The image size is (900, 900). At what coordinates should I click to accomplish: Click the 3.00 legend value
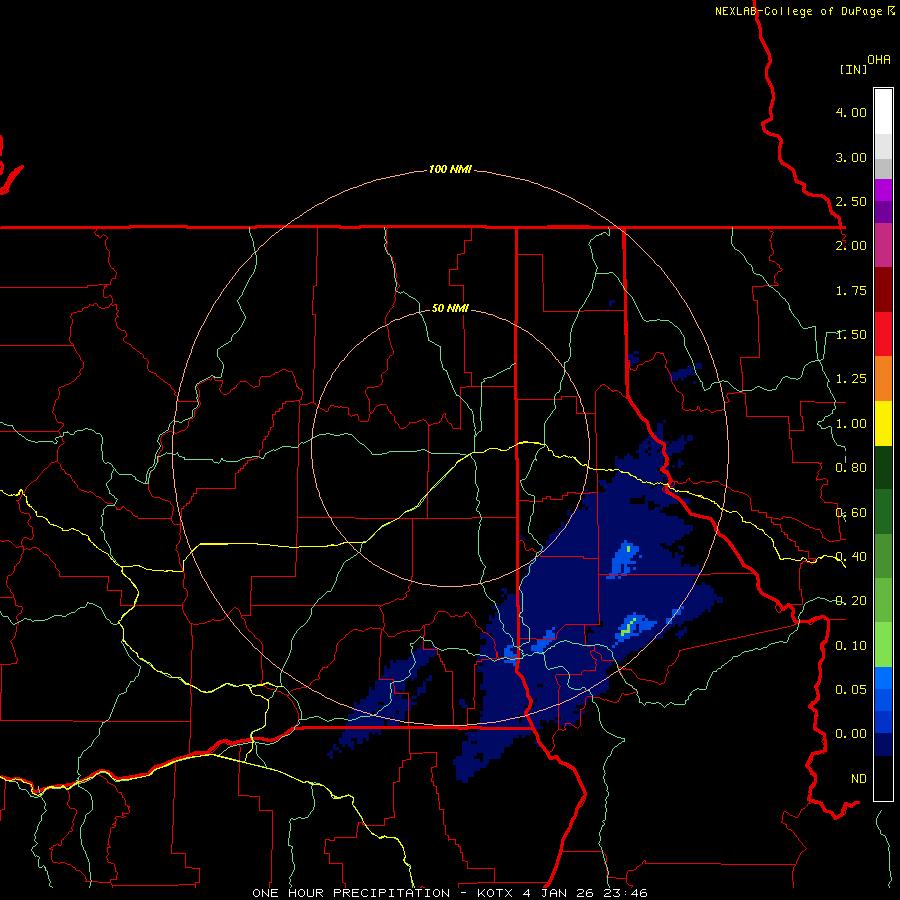(851, 157)
